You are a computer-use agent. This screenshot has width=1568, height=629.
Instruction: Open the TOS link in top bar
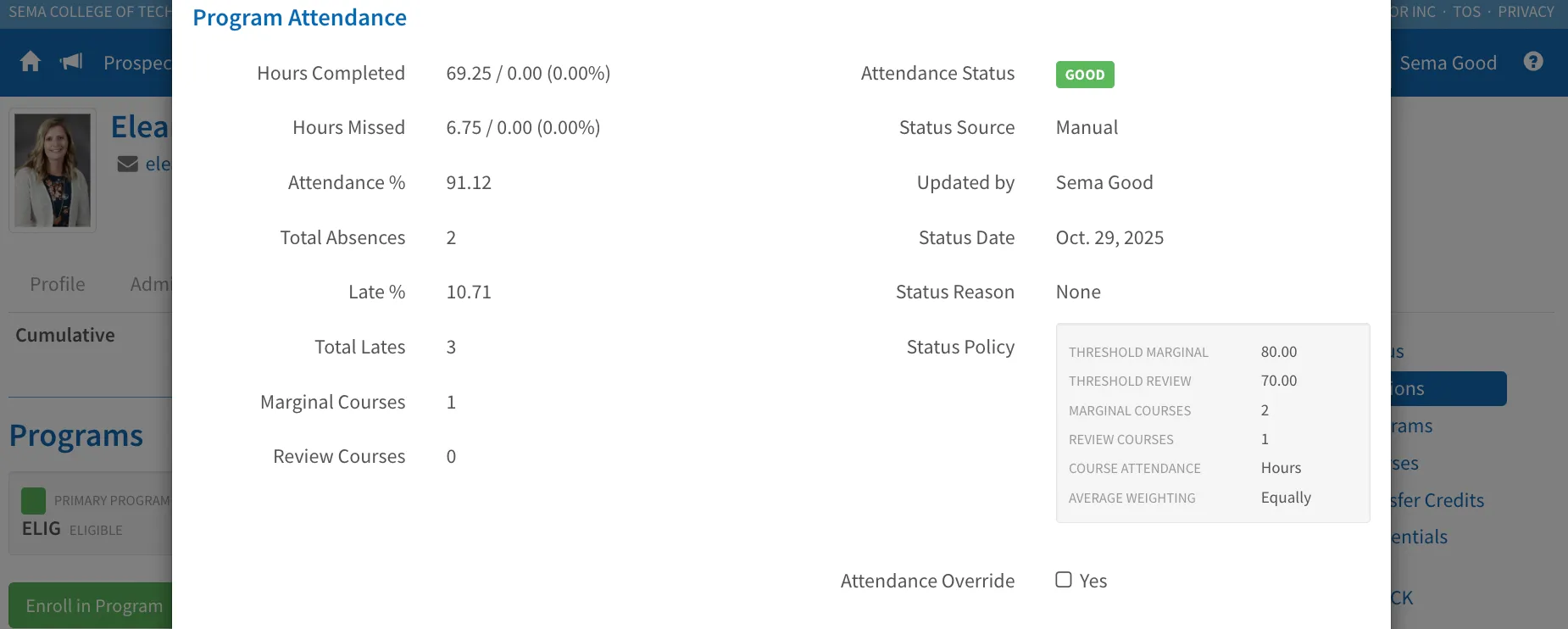(1466, 12)
